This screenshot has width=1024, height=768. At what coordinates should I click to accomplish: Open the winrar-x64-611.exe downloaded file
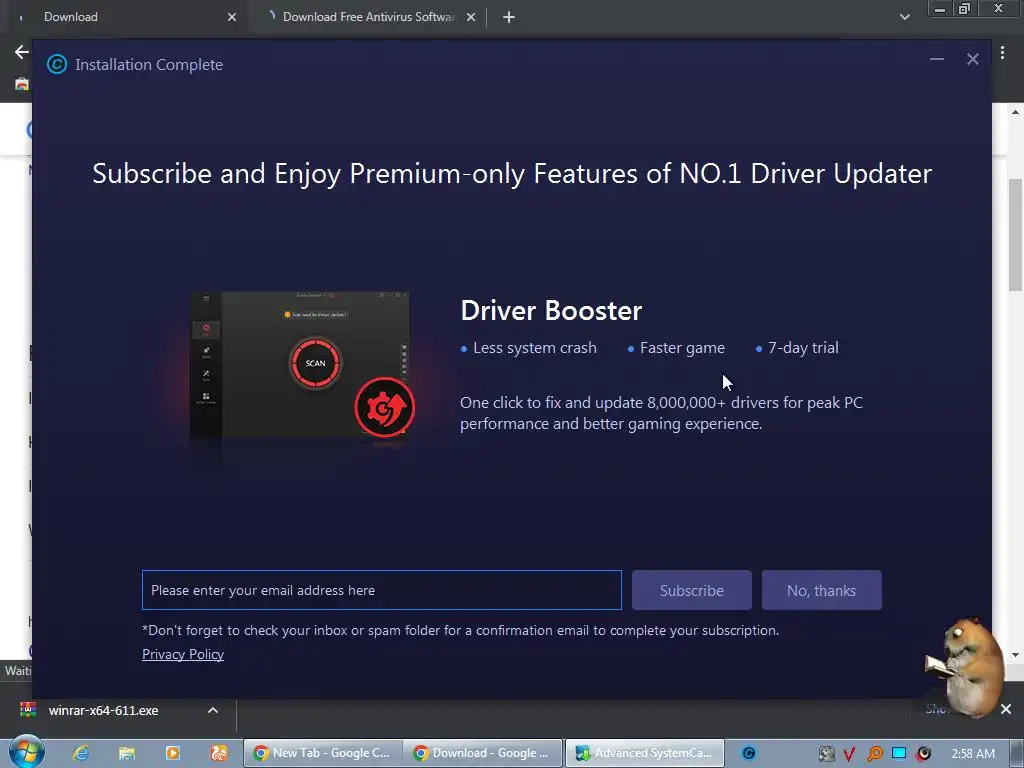tap(103, 711)
